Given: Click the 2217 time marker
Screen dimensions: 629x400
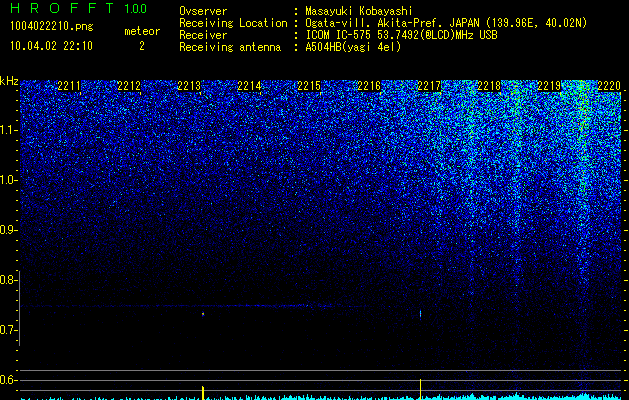Looking at the screenshot, I should (x=429, y=86).
